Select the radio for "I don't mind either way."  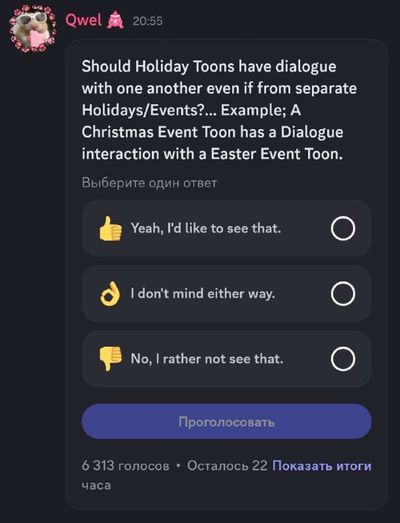tap(343, 294)
